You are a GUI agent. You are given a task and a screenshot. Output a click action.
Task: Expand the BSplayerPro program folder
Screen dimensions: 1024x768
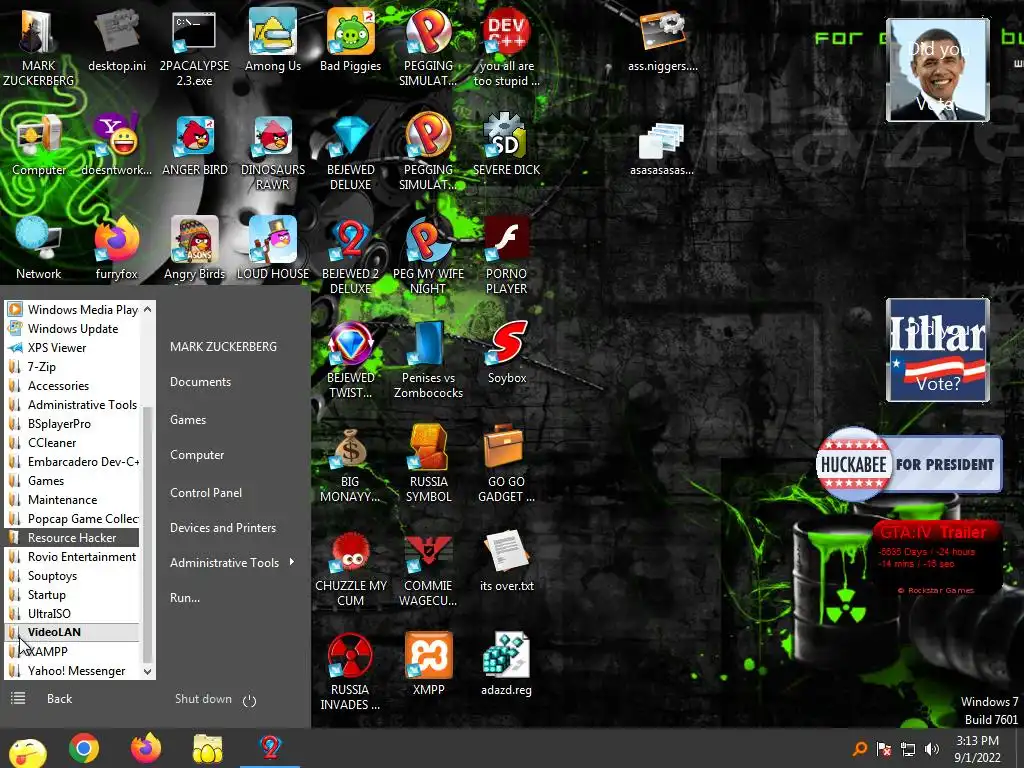[x=72, y=424]
